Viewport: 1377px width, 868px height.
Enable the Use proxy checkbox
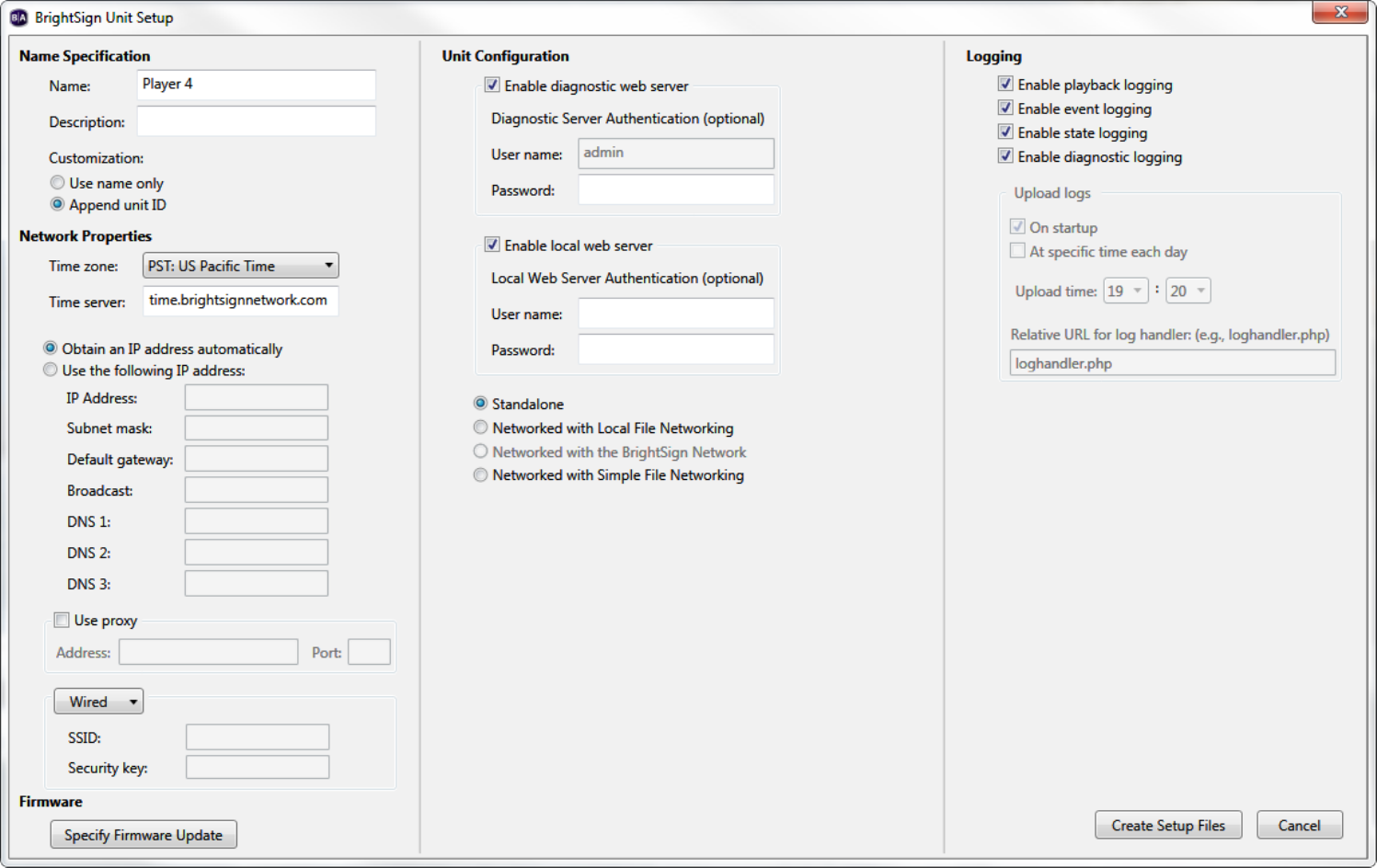click(x=62, y=620)
